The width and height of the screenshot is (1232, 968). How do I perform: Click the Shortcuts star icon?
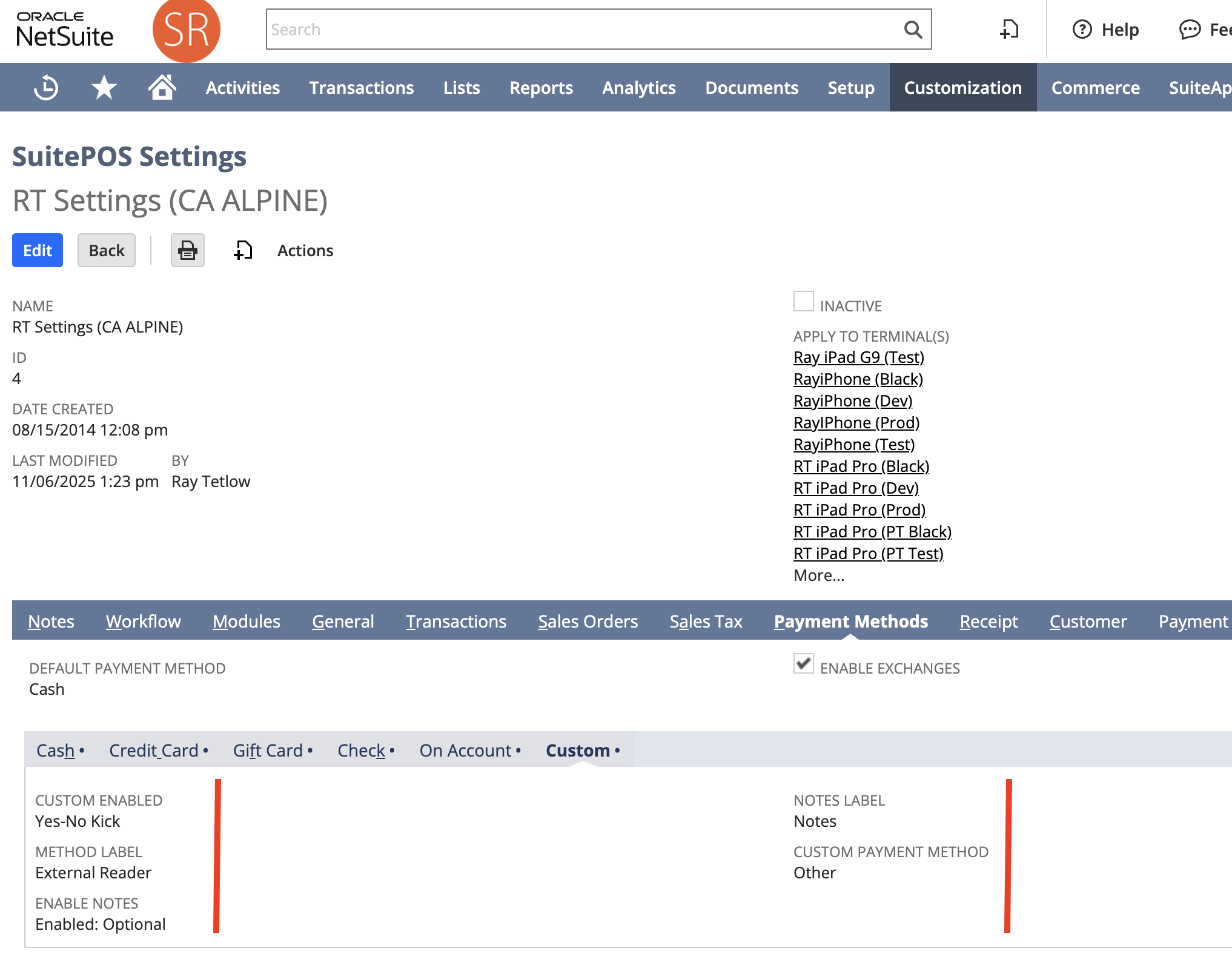coord(104,88)
